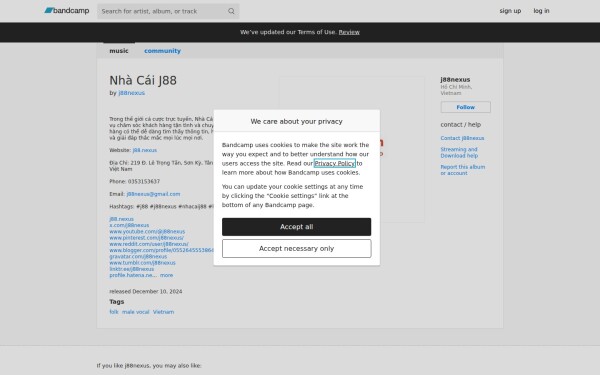
Task: Open the www.pinterest.com/j88nexus/ link
Action: point(146,238)
